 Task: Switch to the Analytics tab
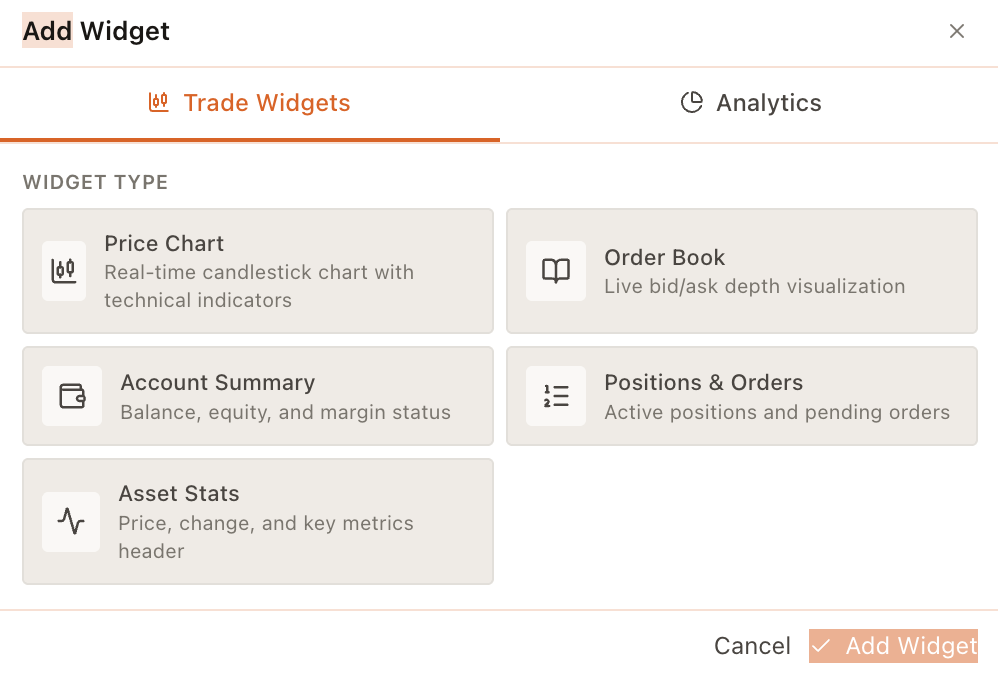[x=749, y=102]
